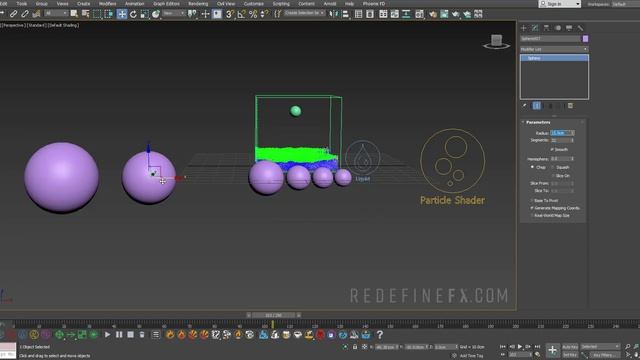Open the Create menu
Image resolution: width=640 pixels, height=360 pixels.
(x=83, y=4)
